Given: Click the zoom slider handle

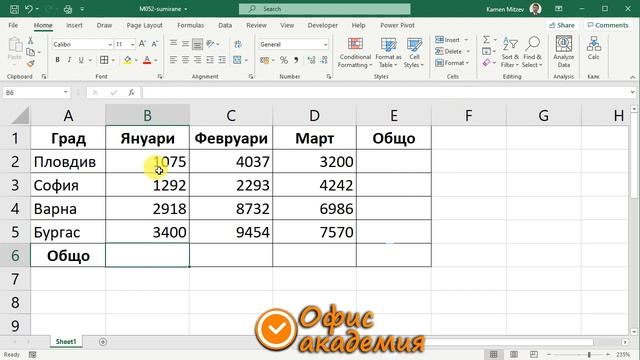Looking at the screenshot, I should tap(589, 354).
